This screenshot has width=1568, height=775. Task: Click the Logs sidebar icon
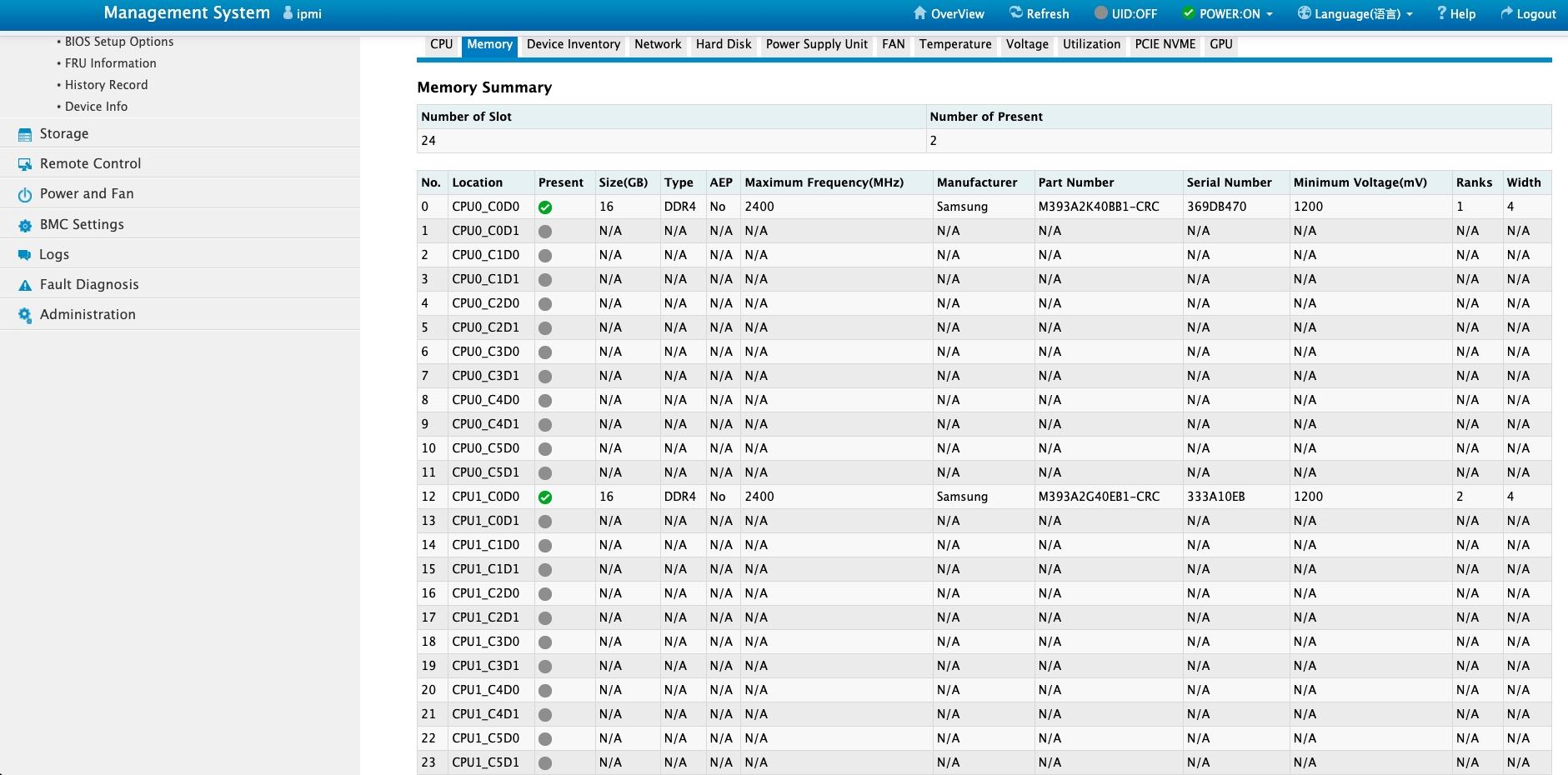pyautogui.click(x=25, y=255)
